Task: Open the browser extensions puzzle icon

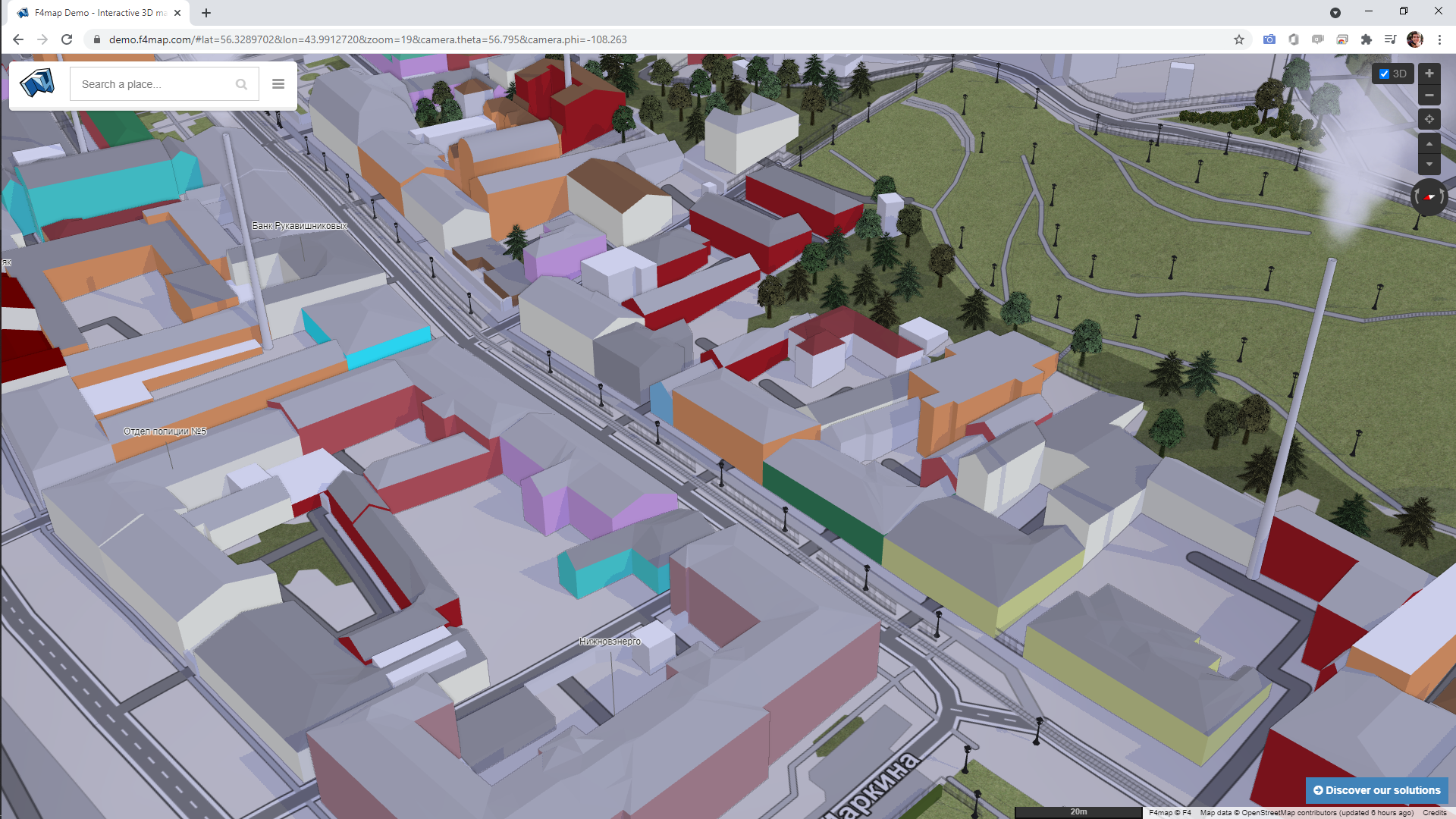Action: [x=1368, y=39]
